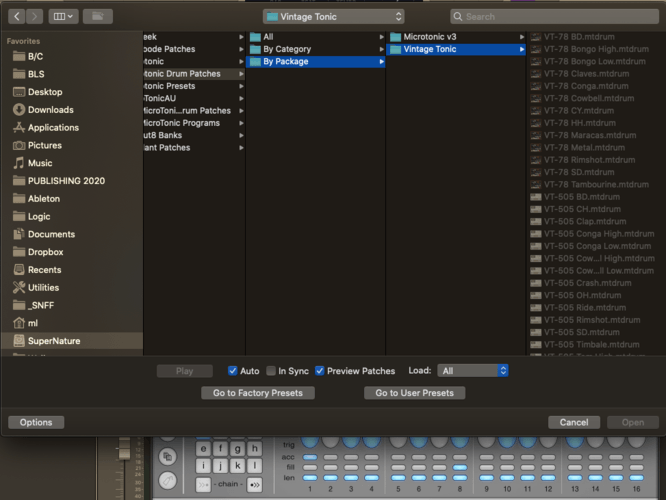666x500 pixels.
Task: Click the Search field
Action: 554,17
